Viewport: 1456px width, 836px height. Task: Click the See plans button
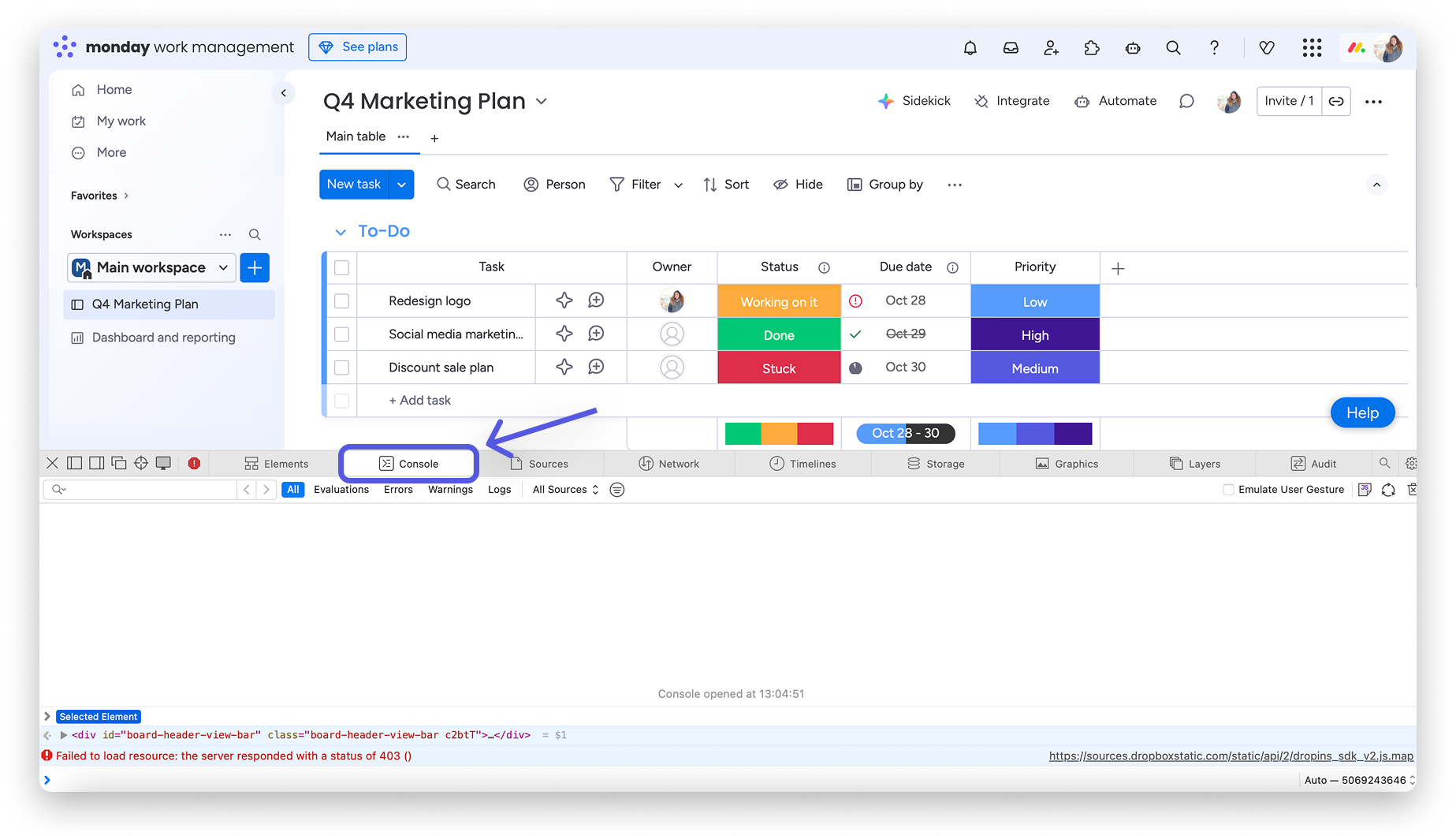click(x=358, y=47)
